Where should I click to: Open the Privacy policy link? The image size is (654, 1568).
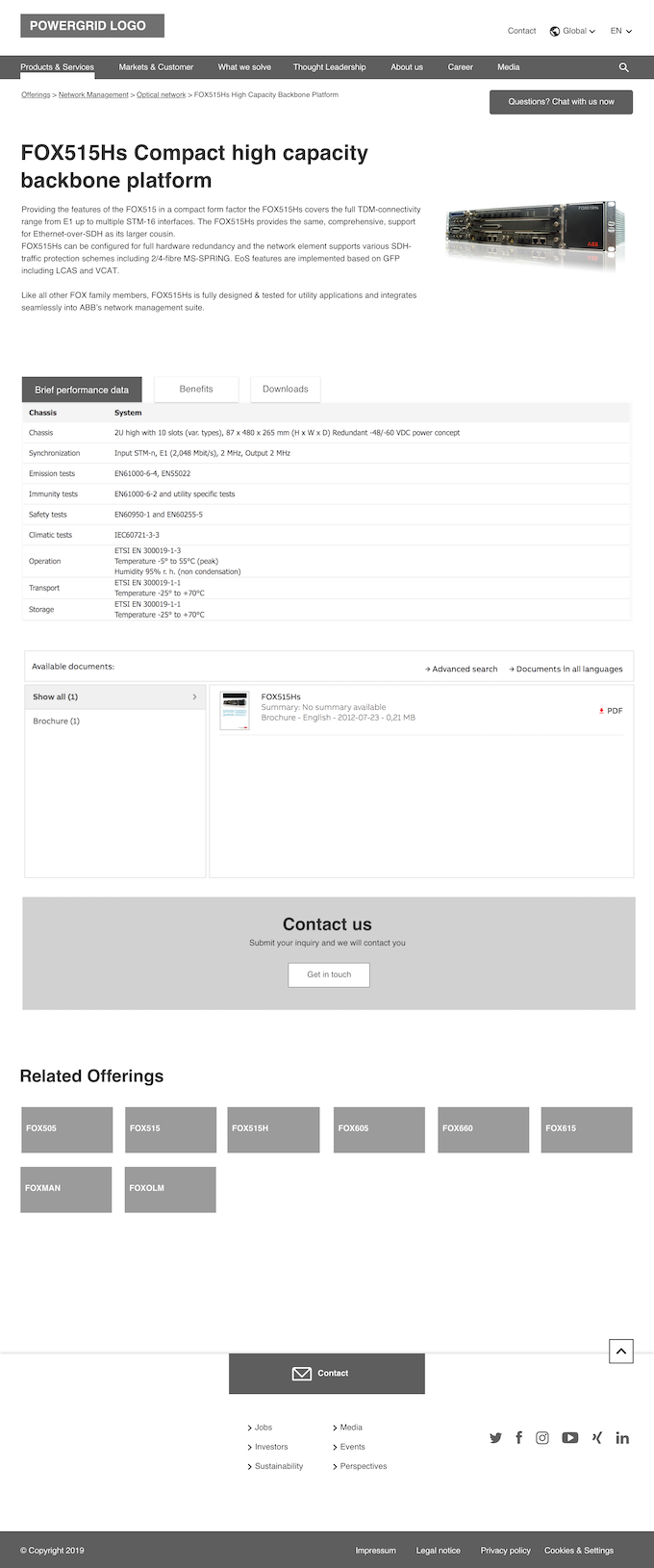[x=506, y=1551]
